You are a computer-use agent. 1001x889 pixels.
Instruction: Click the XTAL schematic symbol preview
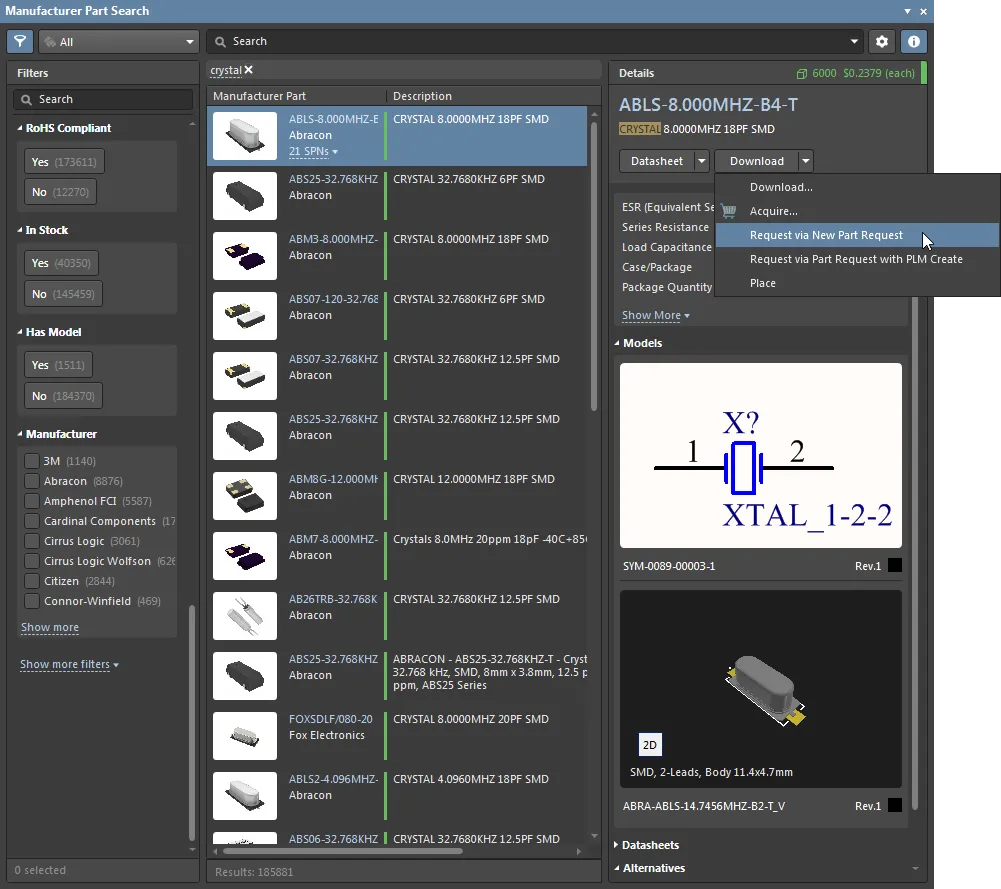tap(760, 456)
